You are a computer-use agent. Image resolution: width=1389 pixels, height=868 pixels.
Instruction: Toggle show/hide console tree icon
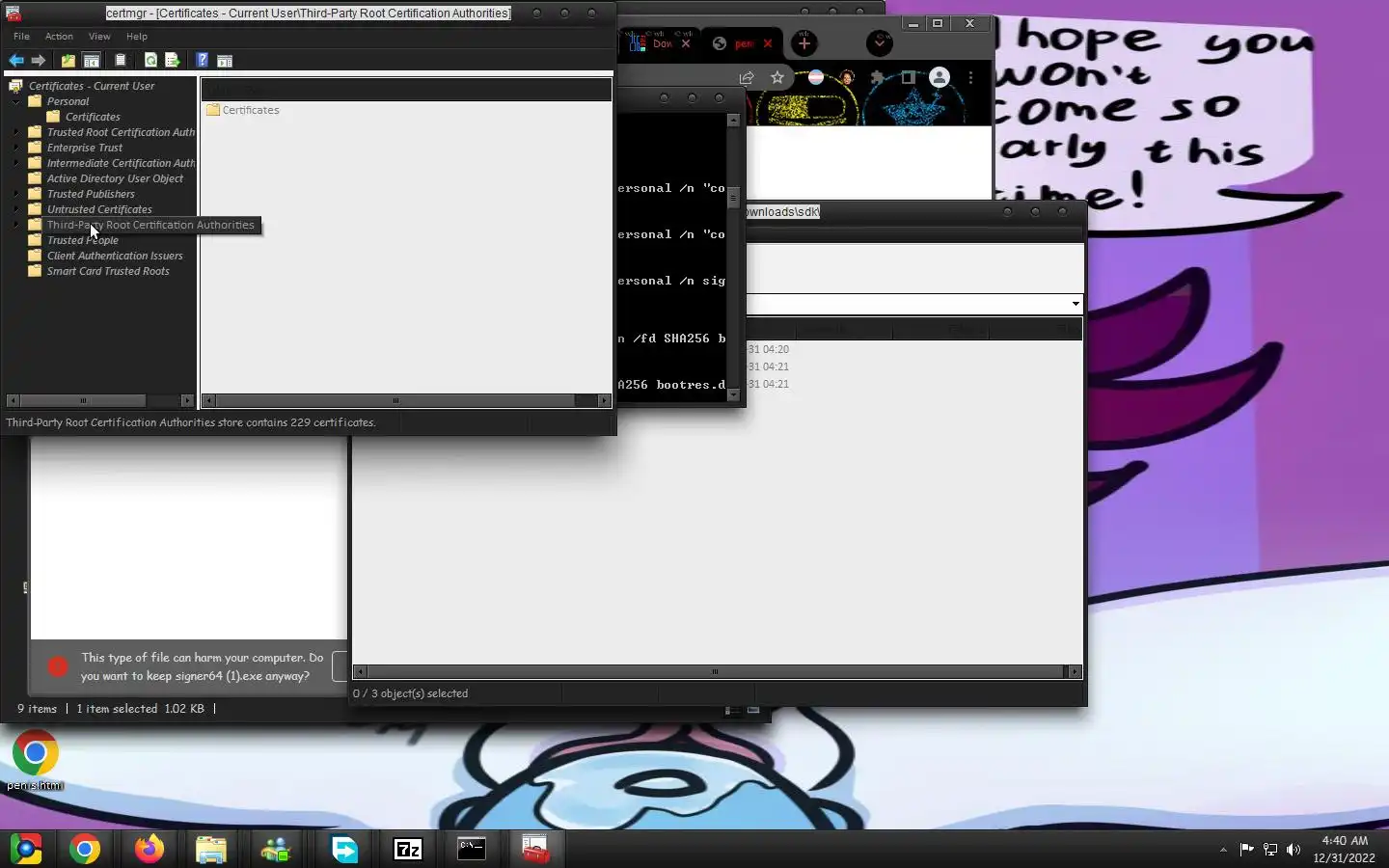pos(92,60)
